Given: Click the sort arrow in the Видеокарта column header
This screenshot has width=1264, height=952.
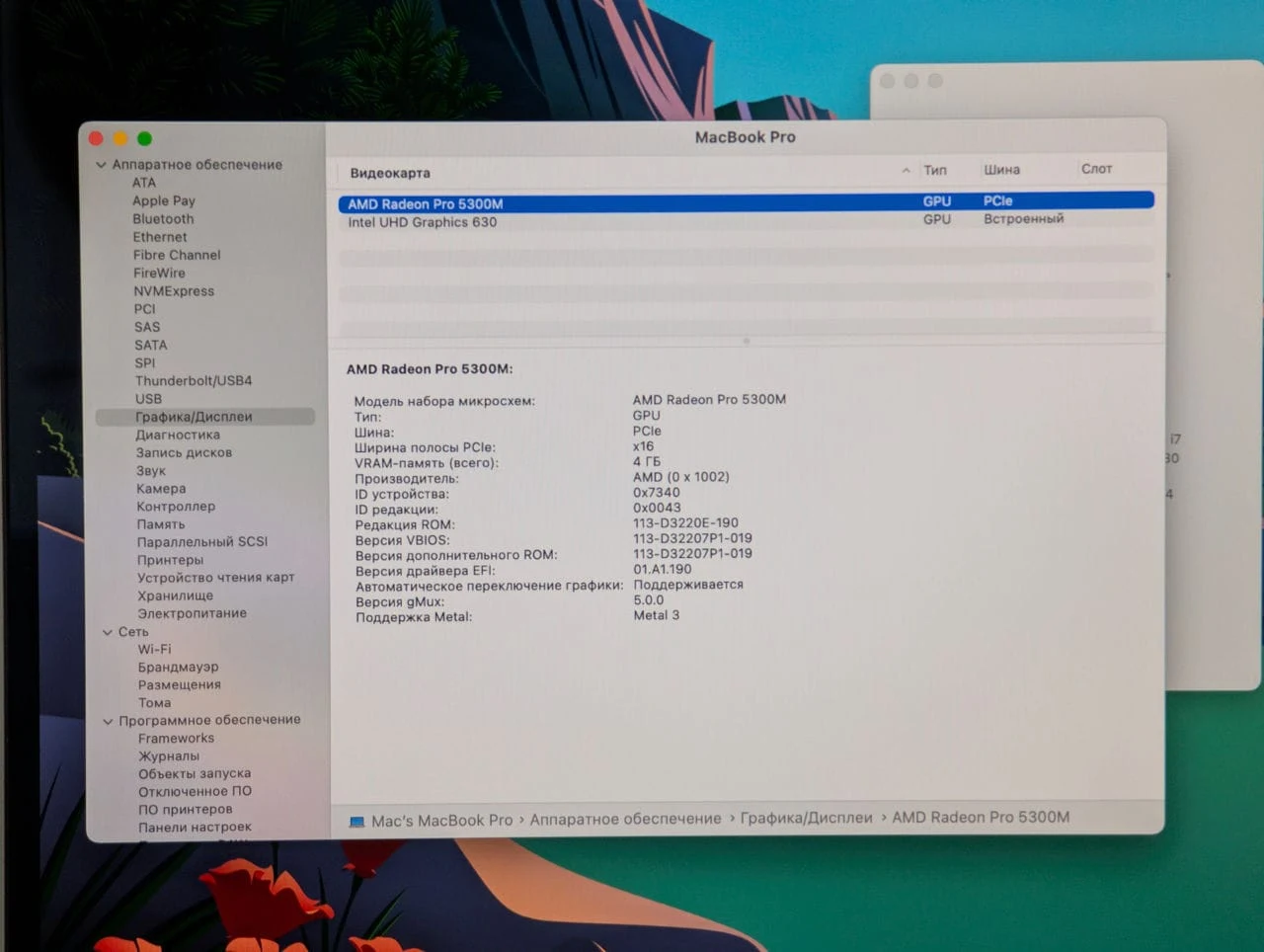Looking at the screenshot, I should point(906,171).
